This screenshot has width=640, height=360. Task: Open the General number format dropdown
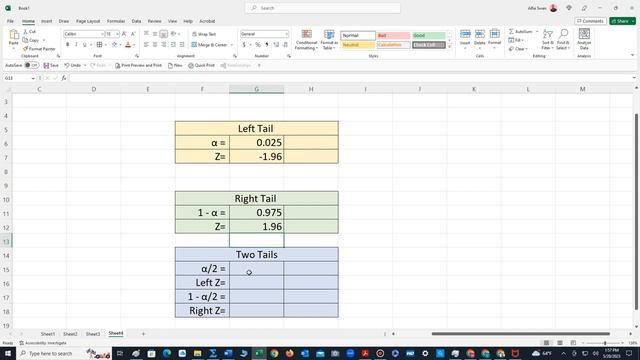click(x=287, y=34)
